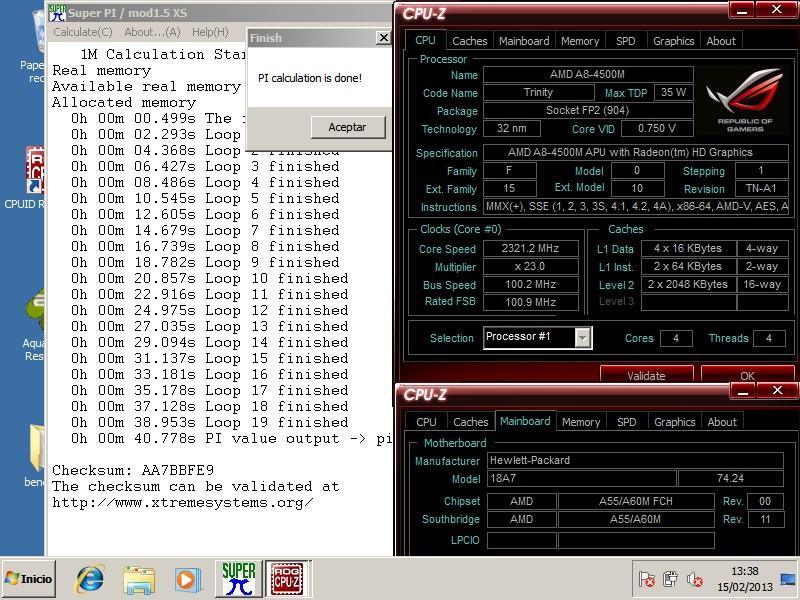Switch to About tab in upper CPU-Z
Image resolution: width=800 pixels, height=600 pixels.
(721, 41)
